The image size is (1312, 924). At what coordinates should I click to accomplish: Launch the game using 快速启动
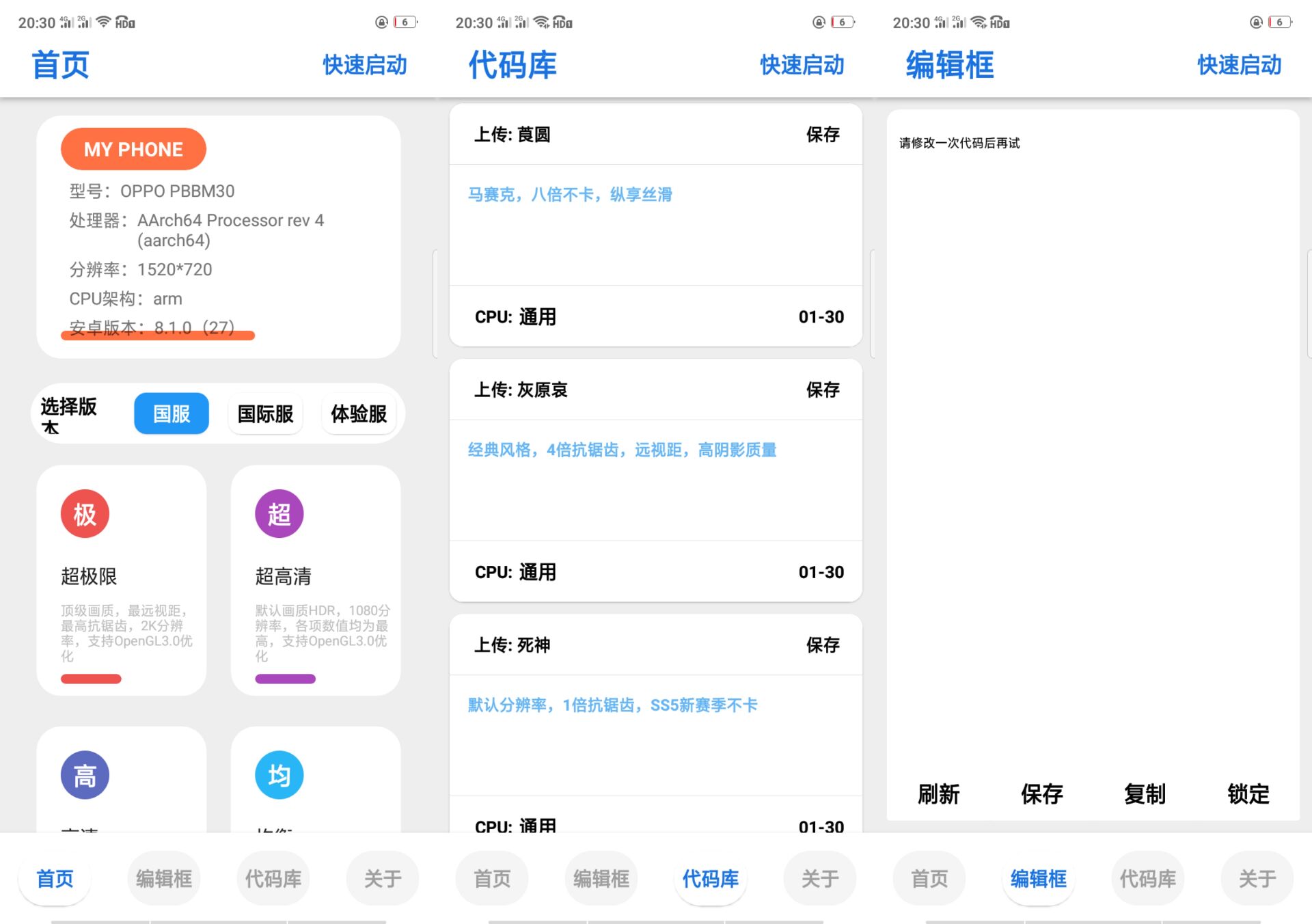coord(364,65)
